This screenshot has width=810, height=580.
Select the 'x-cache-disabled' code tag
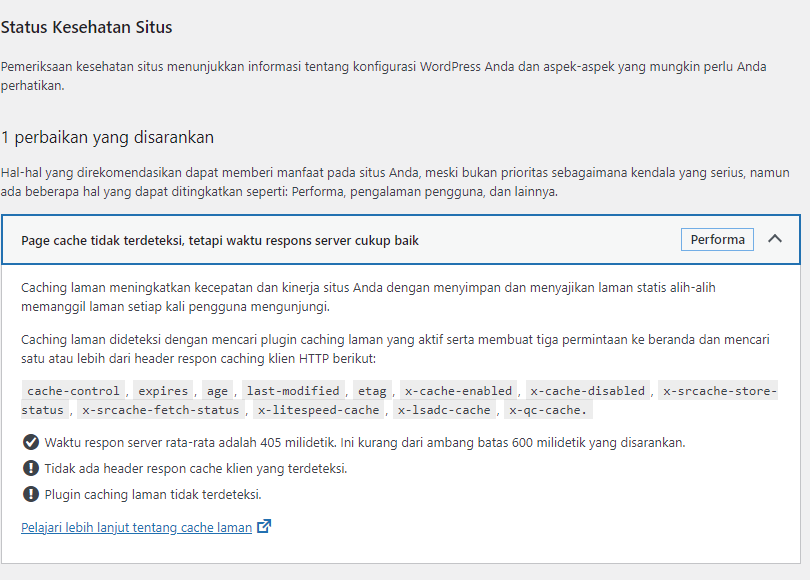587,391
